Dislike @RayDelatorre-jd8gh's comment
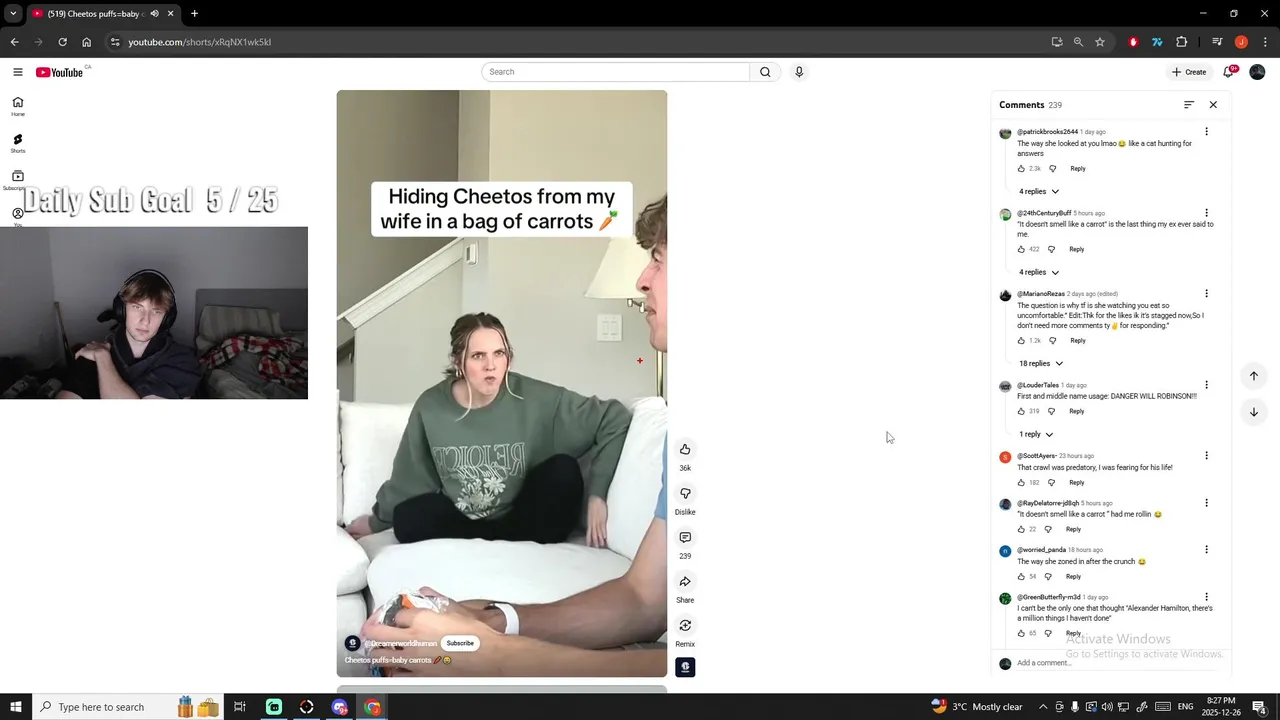This screenshot has width=1280, height=720. tap(1048, 529)
